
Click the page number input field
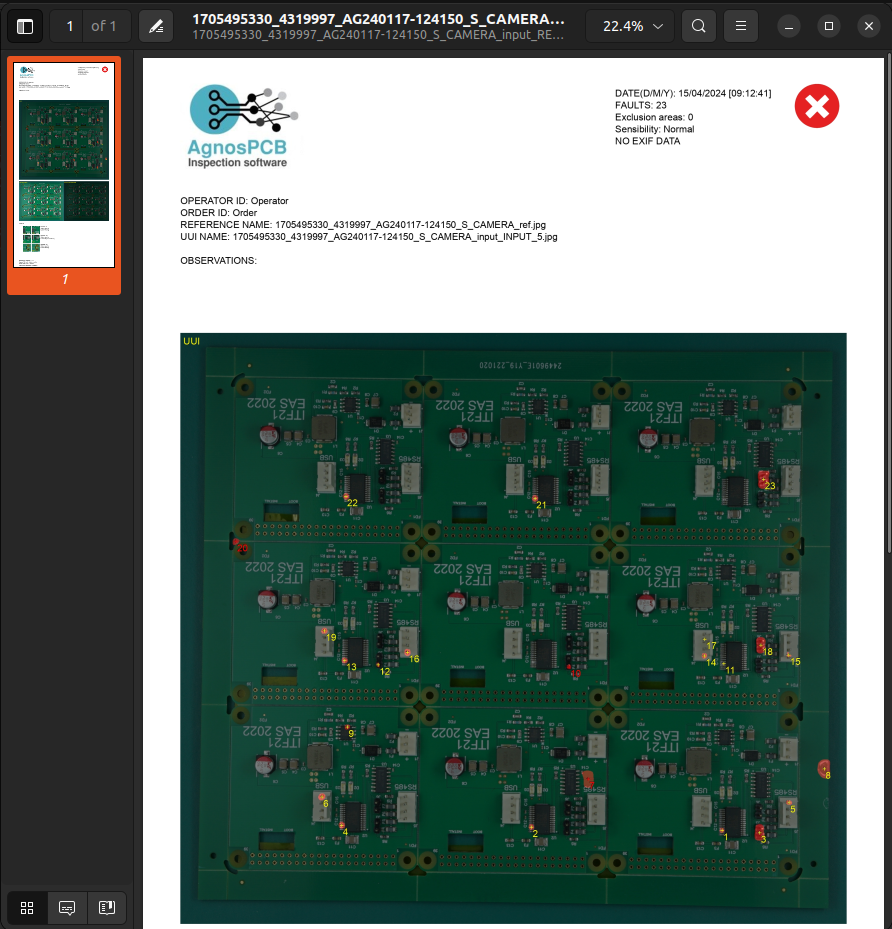coord(69,26)
